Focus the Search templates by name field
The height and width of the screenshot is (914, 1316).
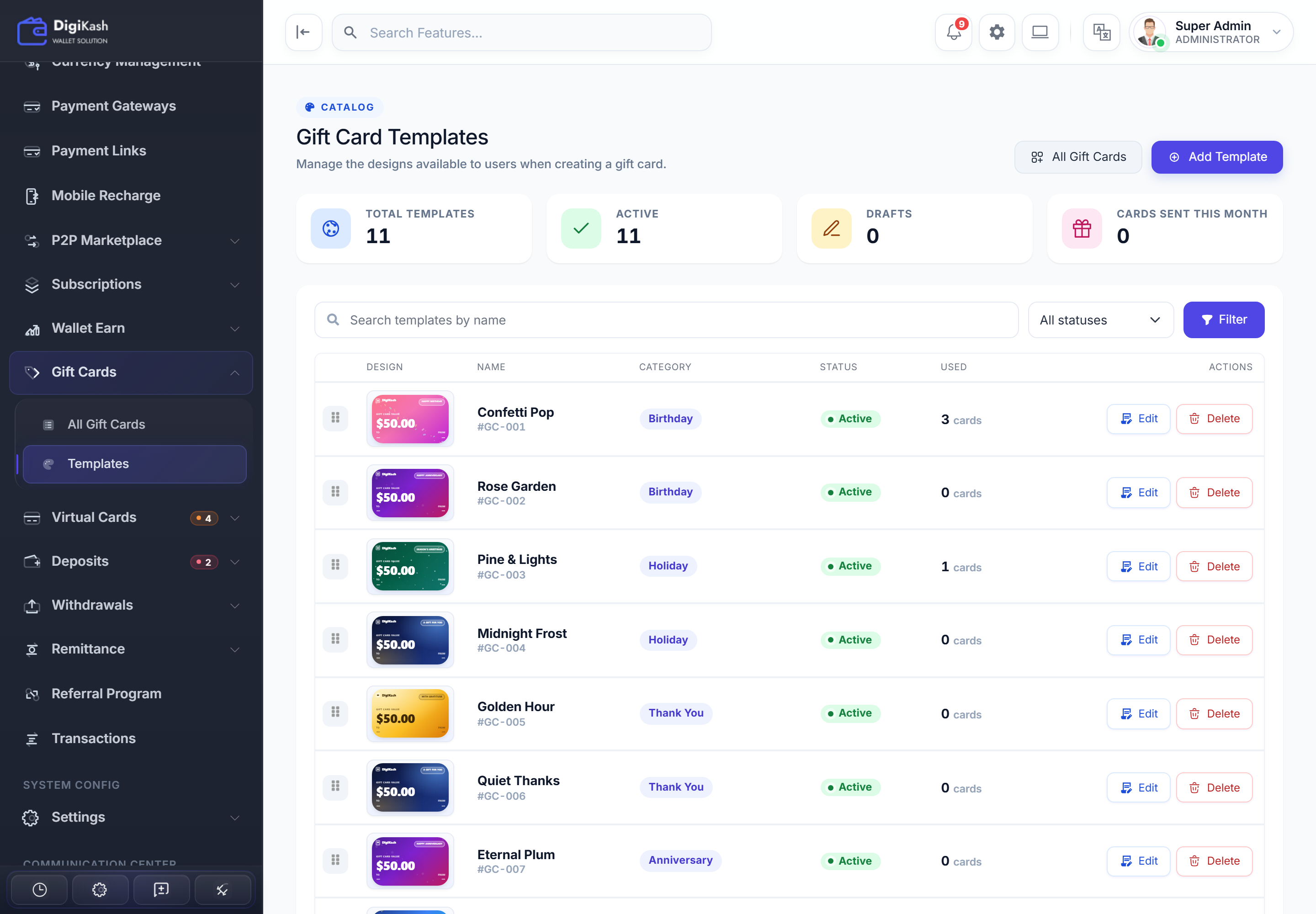(x=666, y=320)
